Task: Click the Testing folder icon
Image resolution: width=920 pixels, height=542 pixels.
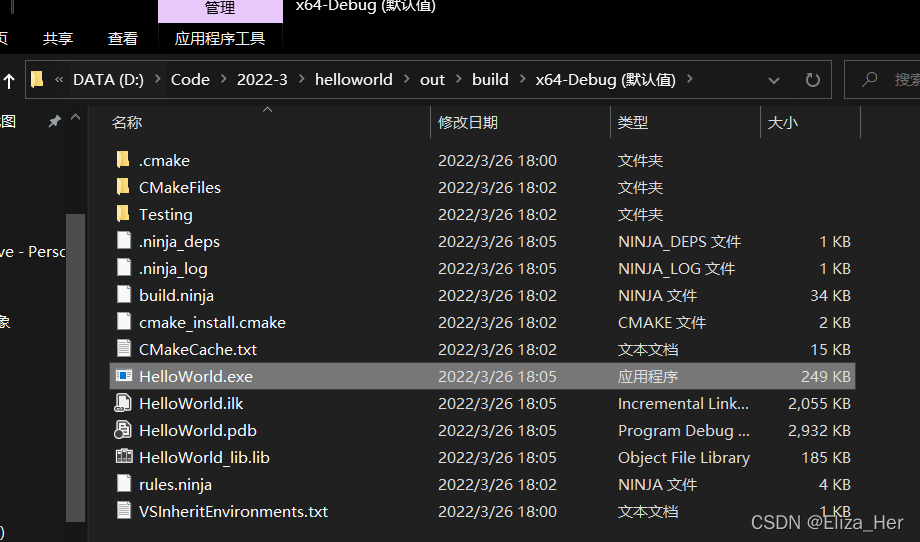Action: [x=124, y=214]
